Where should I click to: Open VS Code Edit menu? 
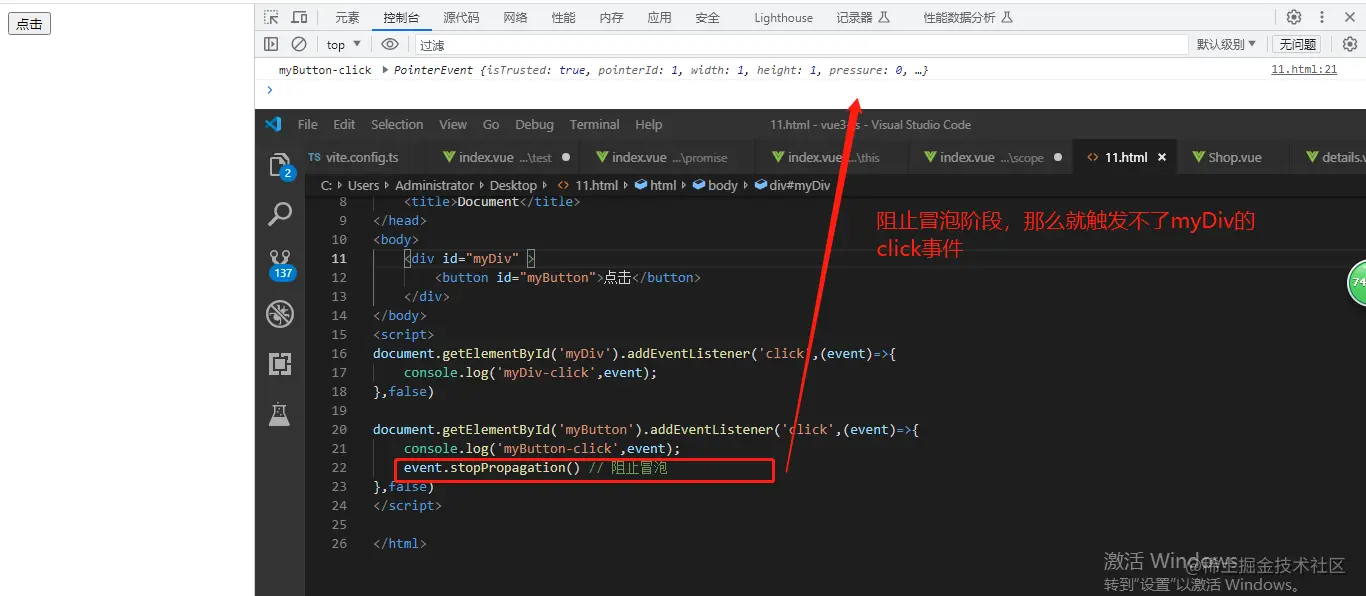[344, 124]
